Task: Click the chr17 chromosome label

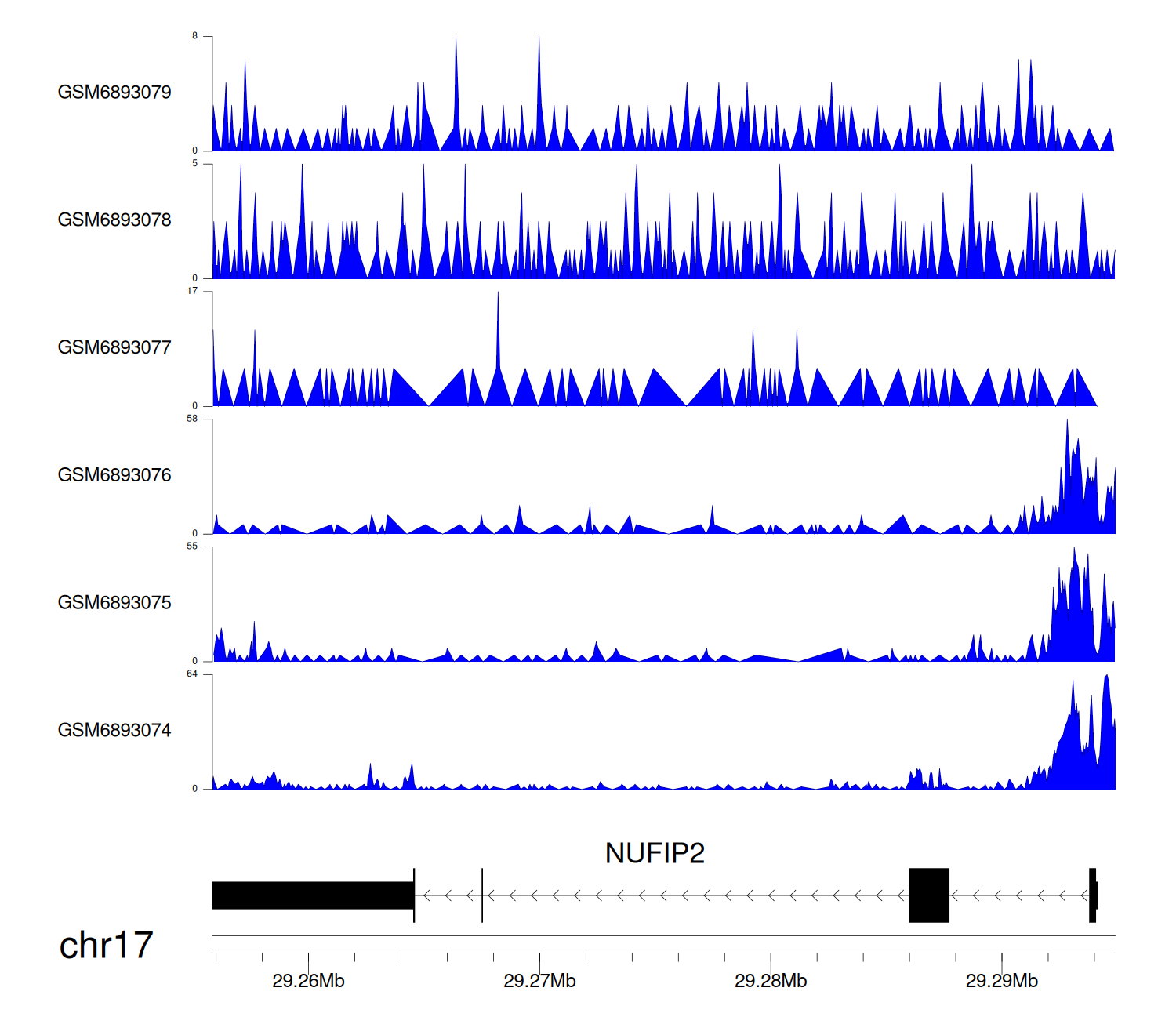Action: 106,946
